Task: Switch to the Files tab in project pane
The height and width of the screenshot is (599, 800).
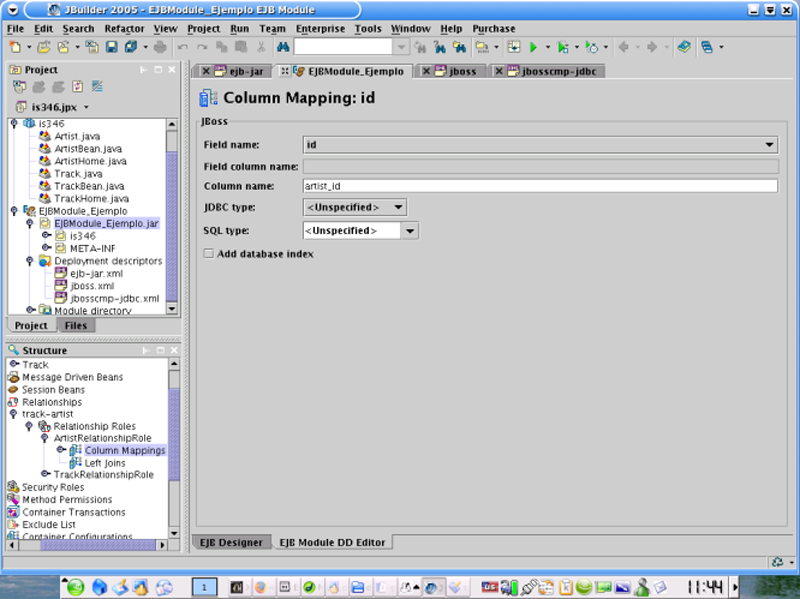Action: pos(75,326)
